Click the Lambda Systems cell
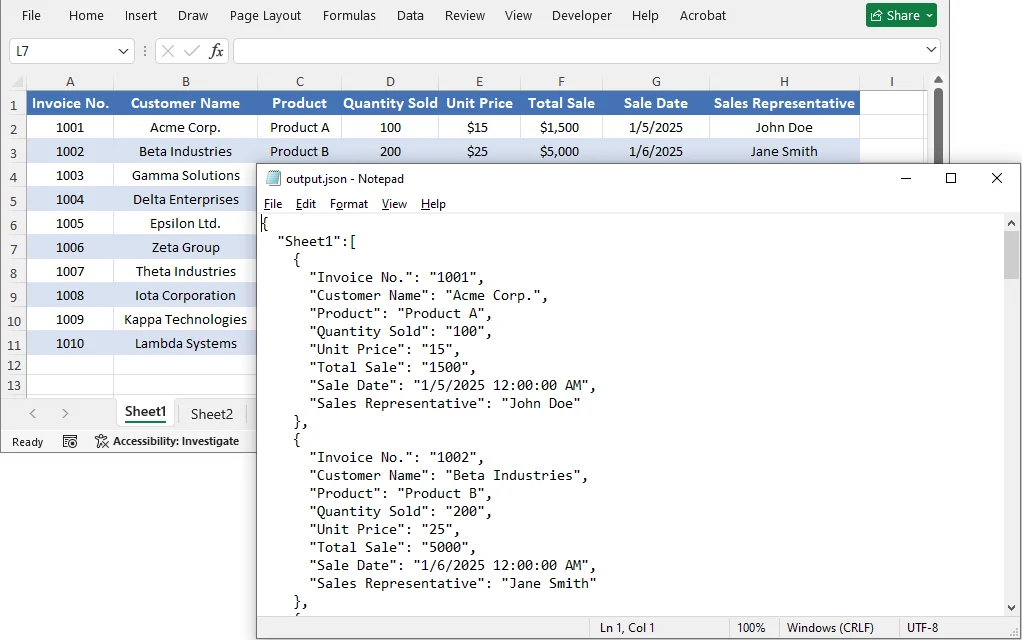Image resolution: width=1022 pixels, height=640 pixels. coord(185,343)
